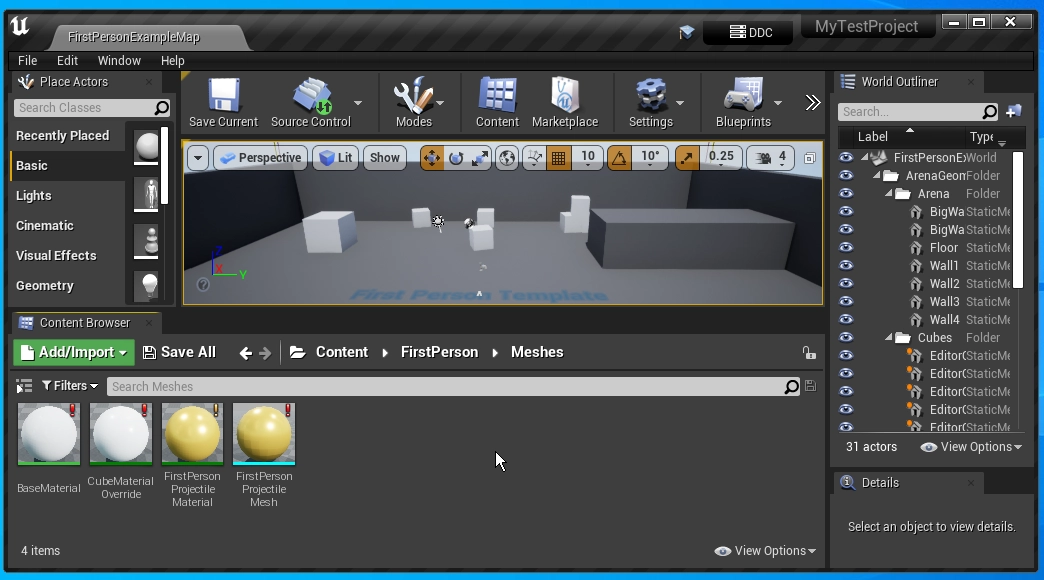This screenshot has width=1044, height=580.
Task: Hide the Wall1 actor with eye icon
Action: 846,265
